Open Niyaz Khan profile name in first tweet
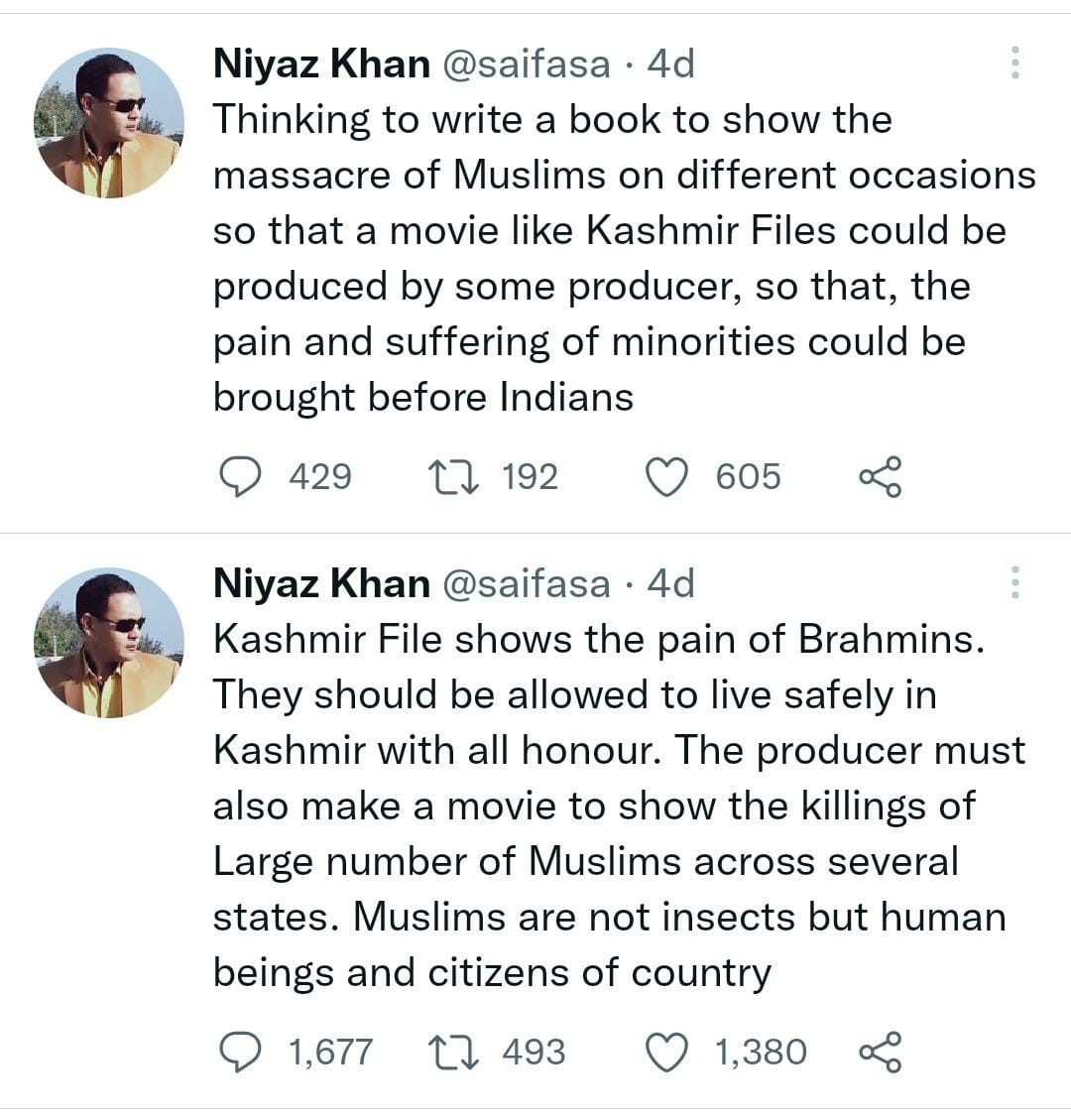This screenshot has width=1071, height=1120. pyautogui.click(x=321, y=64)
